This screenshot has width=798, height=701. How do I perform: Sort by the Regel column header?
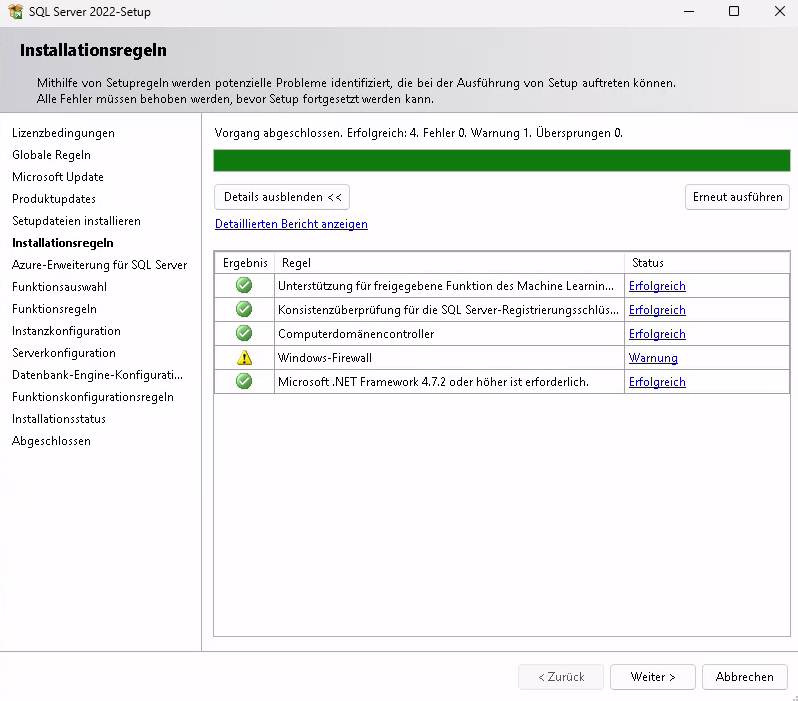point(448,263)
